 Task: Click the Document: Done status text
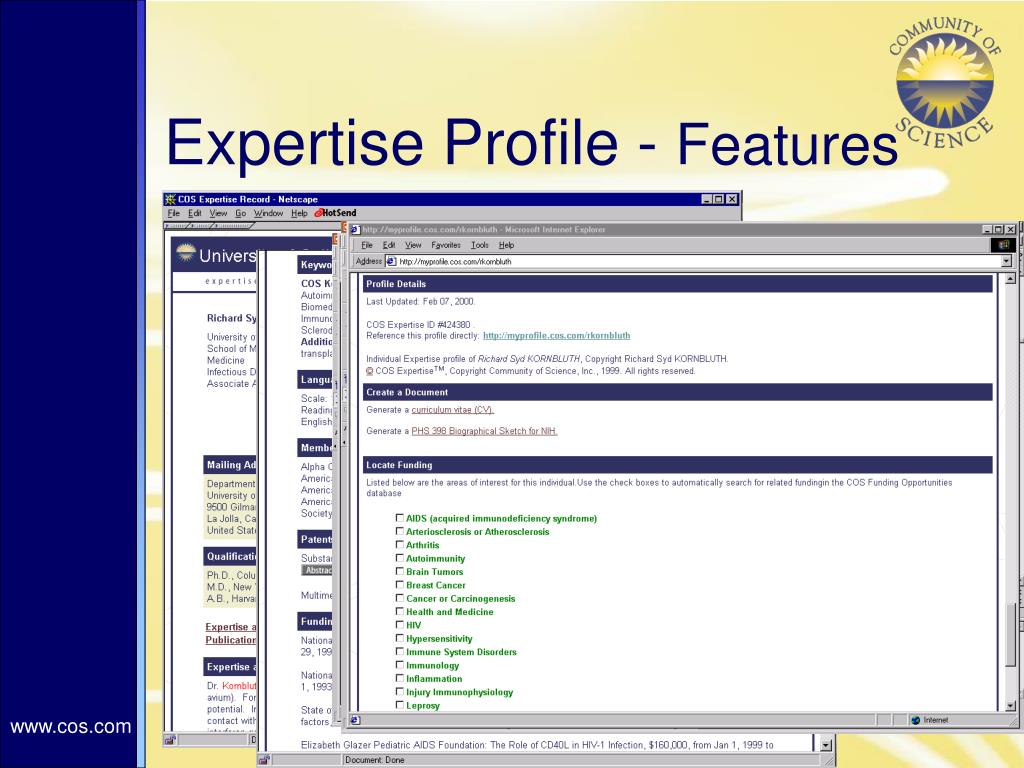pos(375,760)
